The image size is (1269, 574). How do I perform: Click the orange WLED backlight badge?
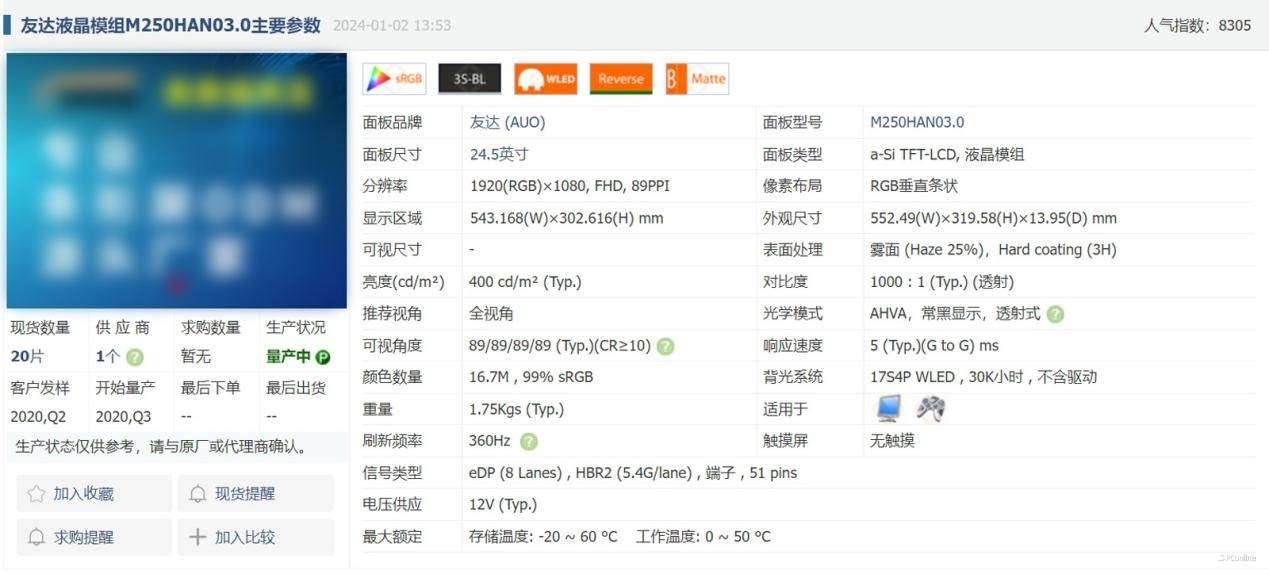(x=545, y=79)
